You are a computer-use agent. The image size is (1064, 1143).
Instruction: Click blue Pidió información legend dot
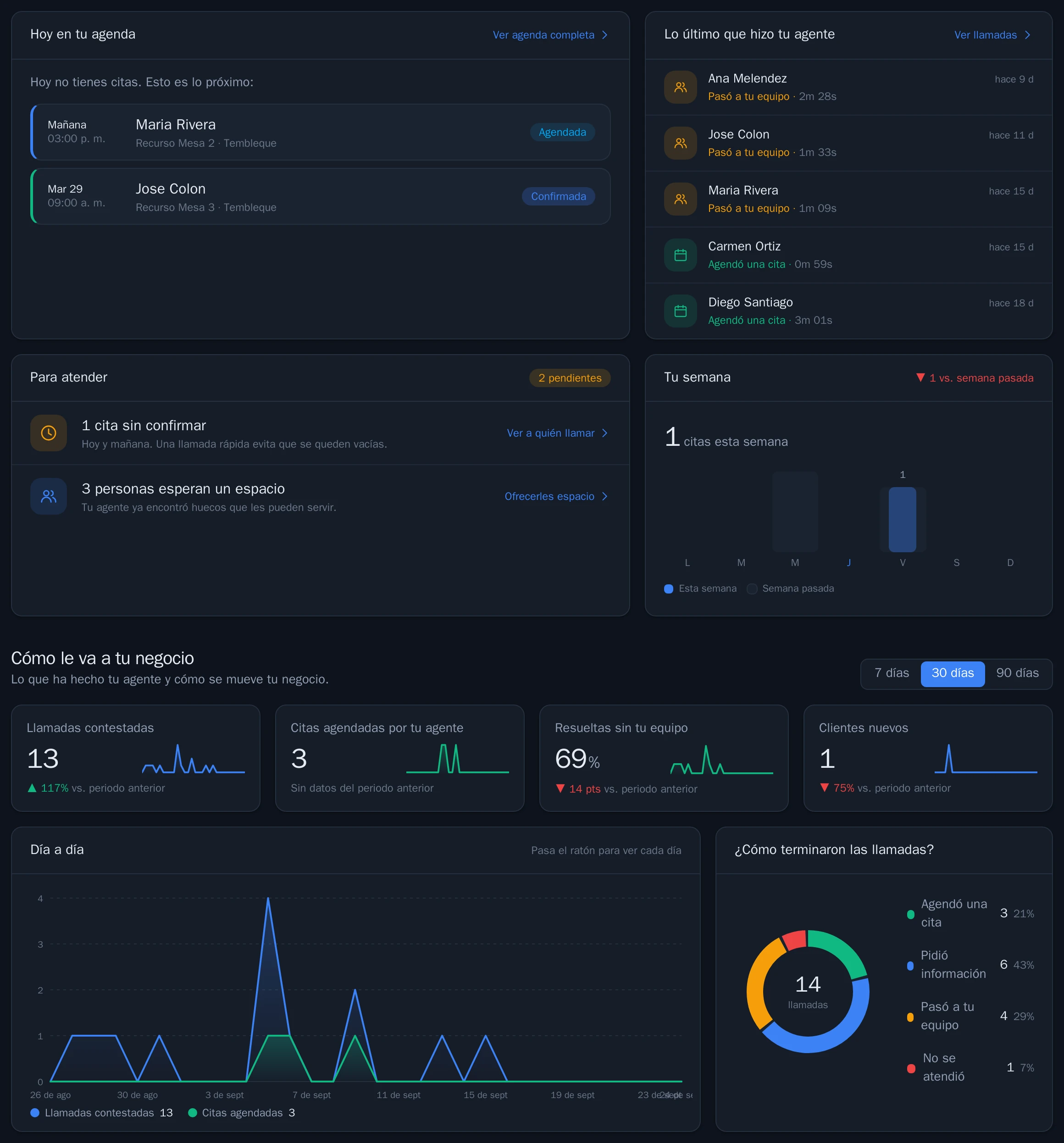point(910,966)
